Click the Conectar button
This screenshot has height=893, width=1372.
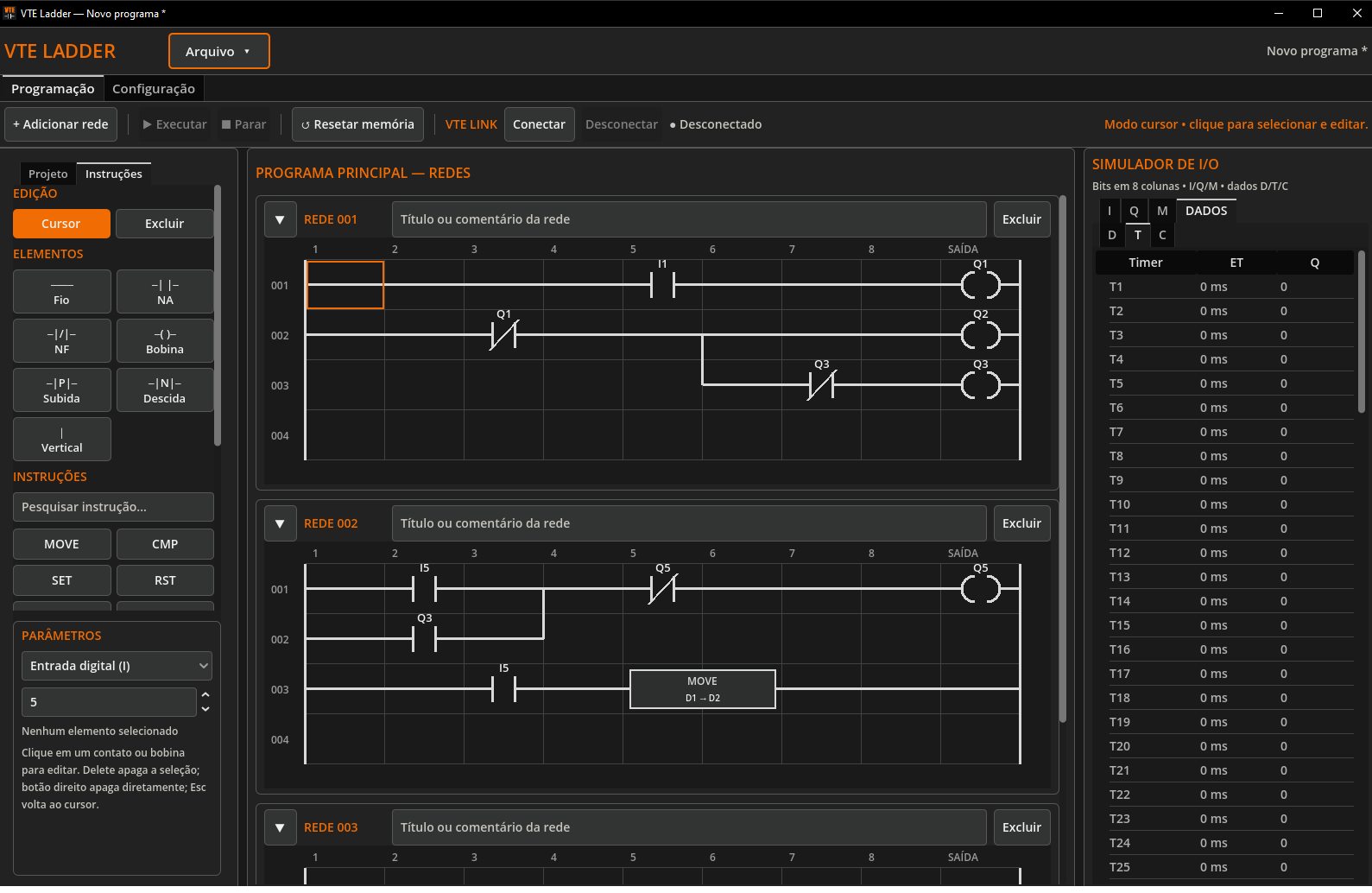pyautogui.click(x=539, y=124)
